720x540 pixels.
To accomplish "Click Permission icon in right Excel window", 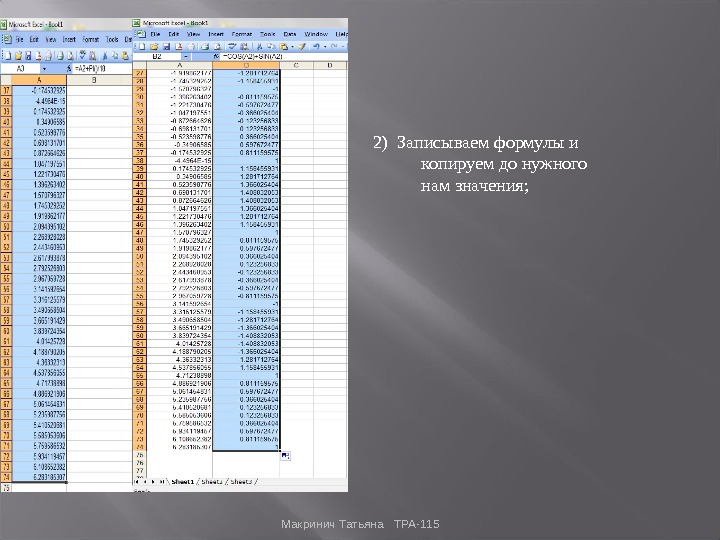I will coord(179,46).
